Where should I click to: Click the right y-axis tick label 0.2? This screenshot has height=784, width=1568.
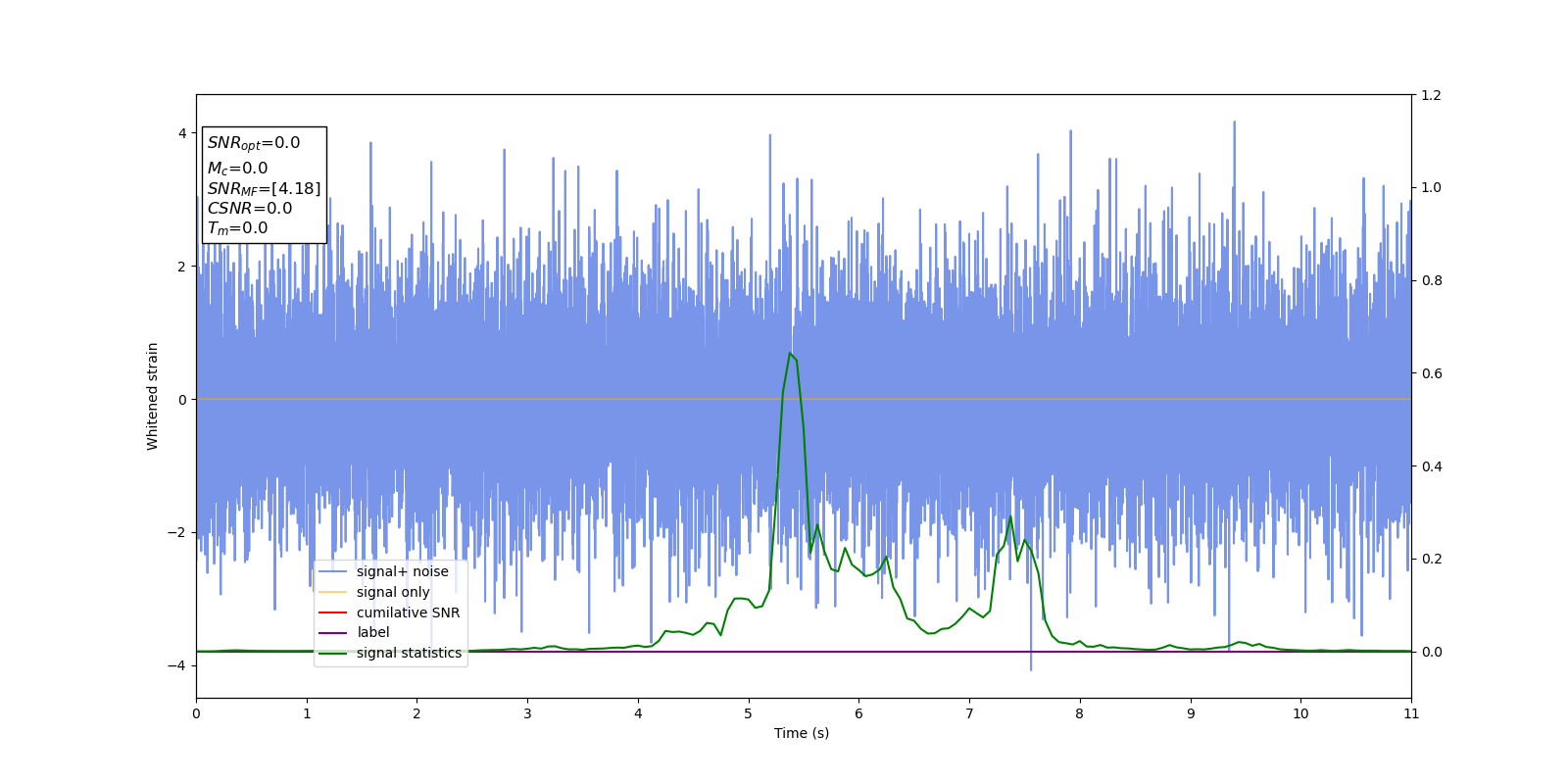click(x=1432, y=559)
